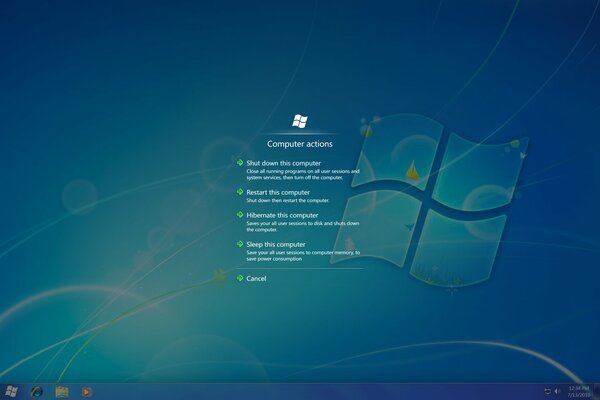Image resolution: width=600 pixels, height=400 pixels.
Task: Click the green arrow beside Restart
Action: pyautogui.click(x=240, y=191)
